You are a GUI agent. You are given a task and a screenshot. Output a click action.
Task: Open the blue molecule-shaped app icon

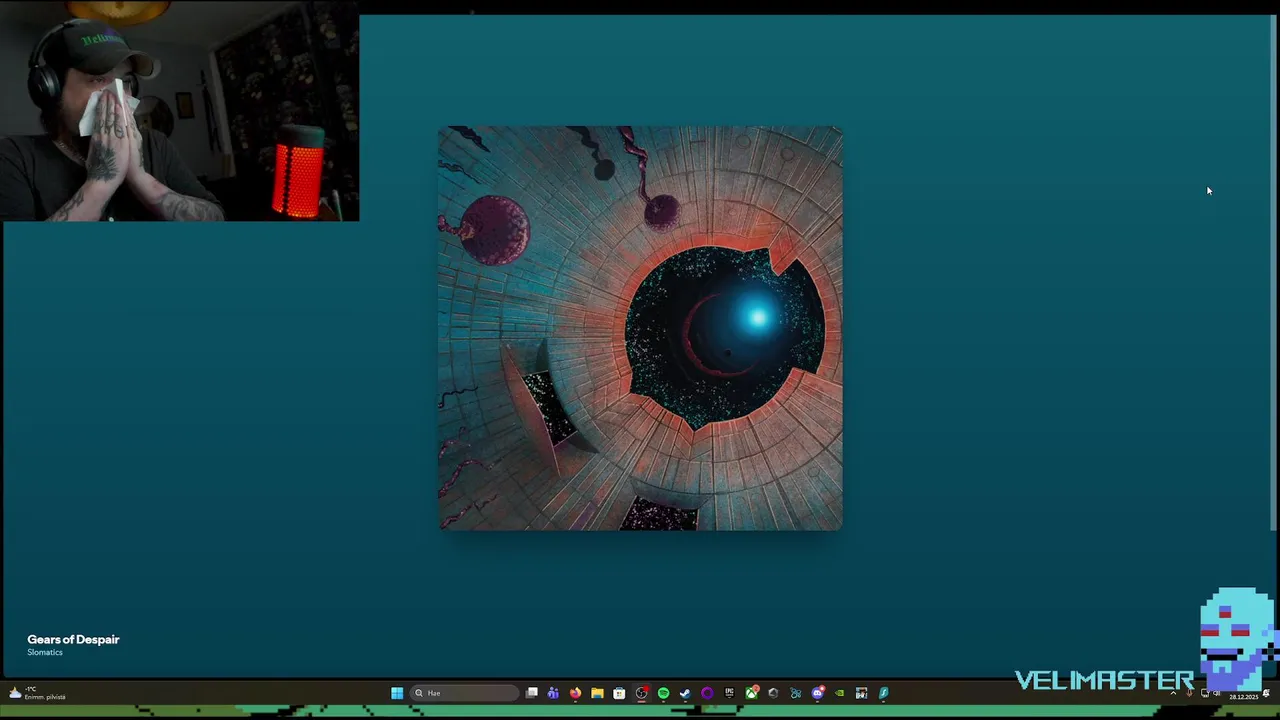click(x=795, y=693)
